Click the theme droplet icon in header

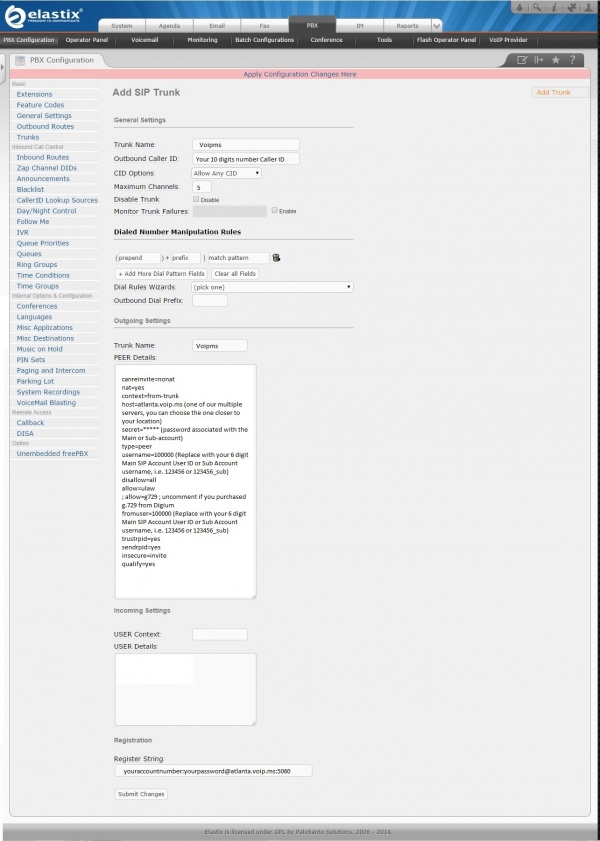tap(520, 8)
